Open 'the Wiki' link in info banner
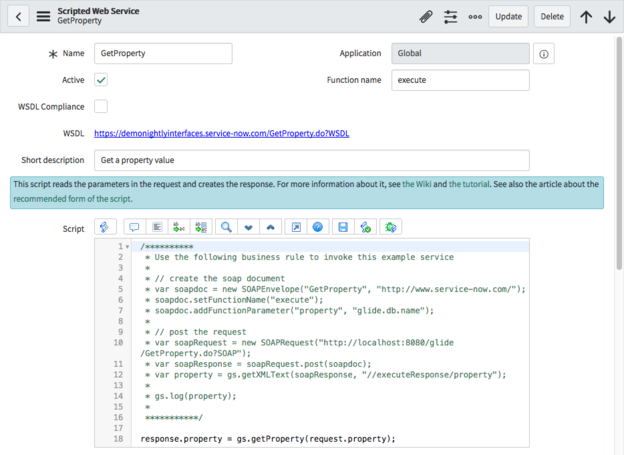Viewport: 624px width, 455px height. pos(417,184)
